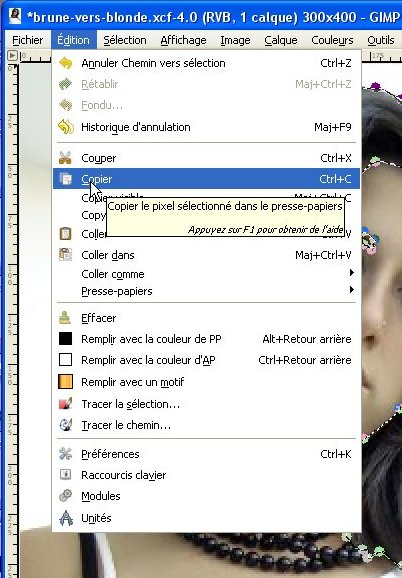This screenshot has height=578, width=402.
Task: Click the Unités compass icon
Action: click(x=66, y=518)
